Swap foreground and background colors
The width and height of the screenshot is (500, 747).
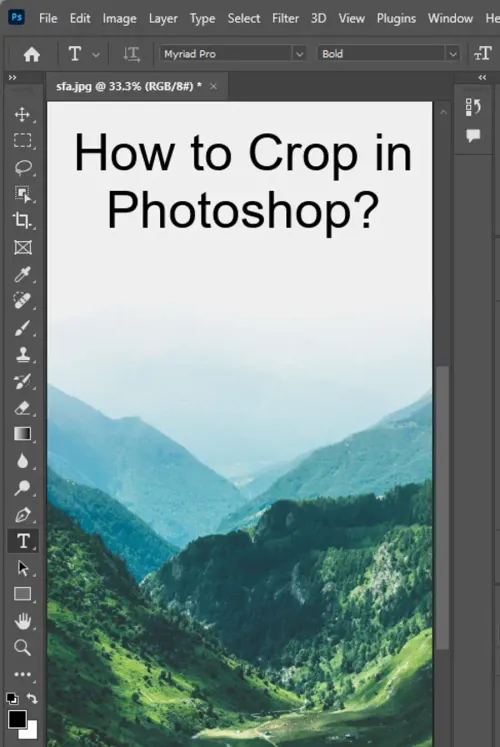coord(32,698)
